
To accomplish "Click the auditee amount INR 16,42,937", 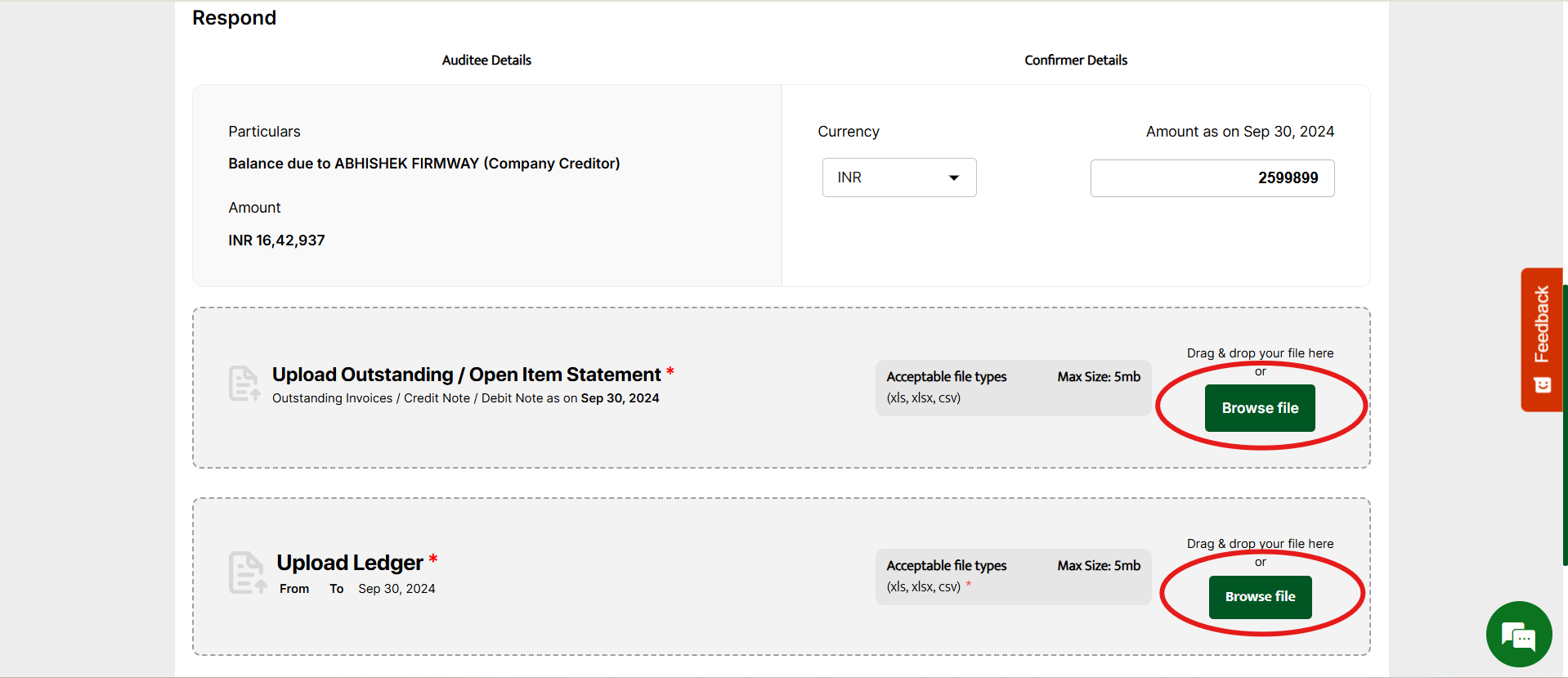I will tap(276, 240).
